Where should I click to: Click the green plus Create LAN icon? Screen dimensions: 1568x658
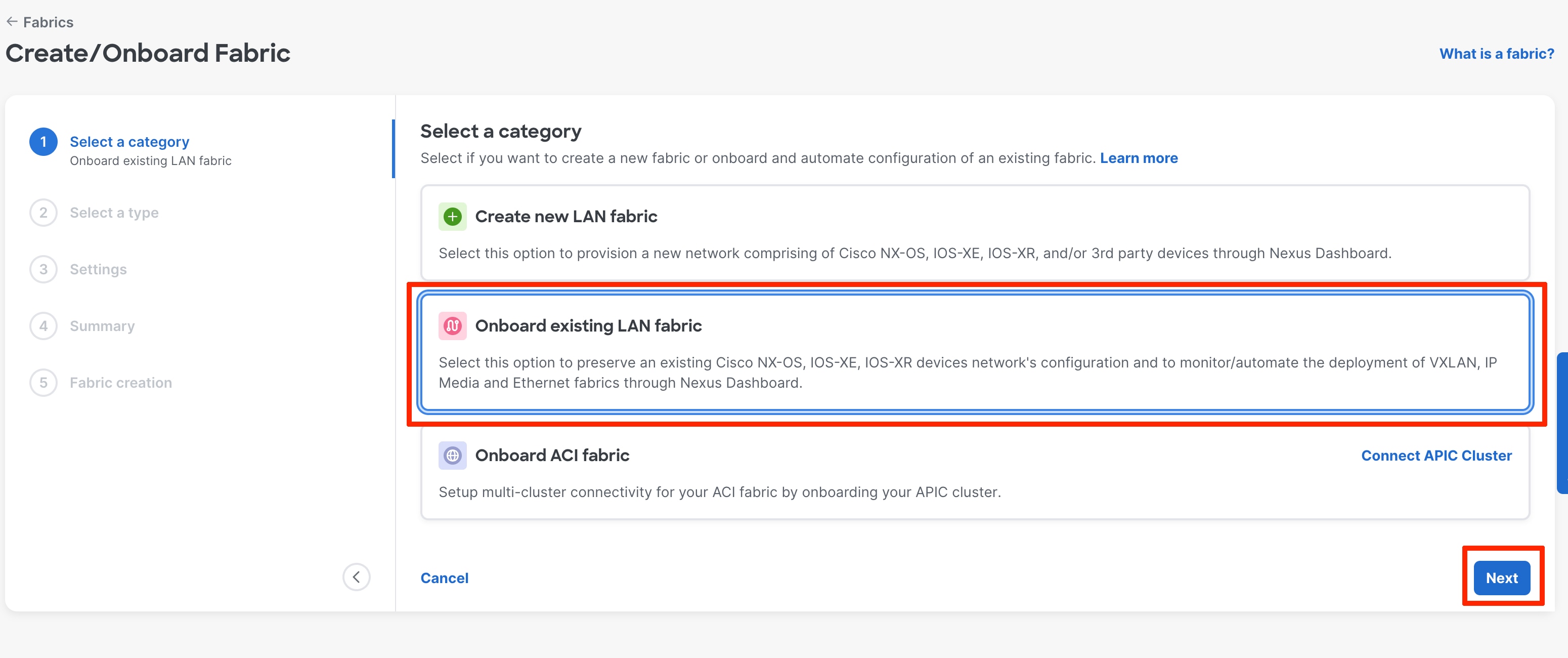pyautogui.click(x=452, y=216)
